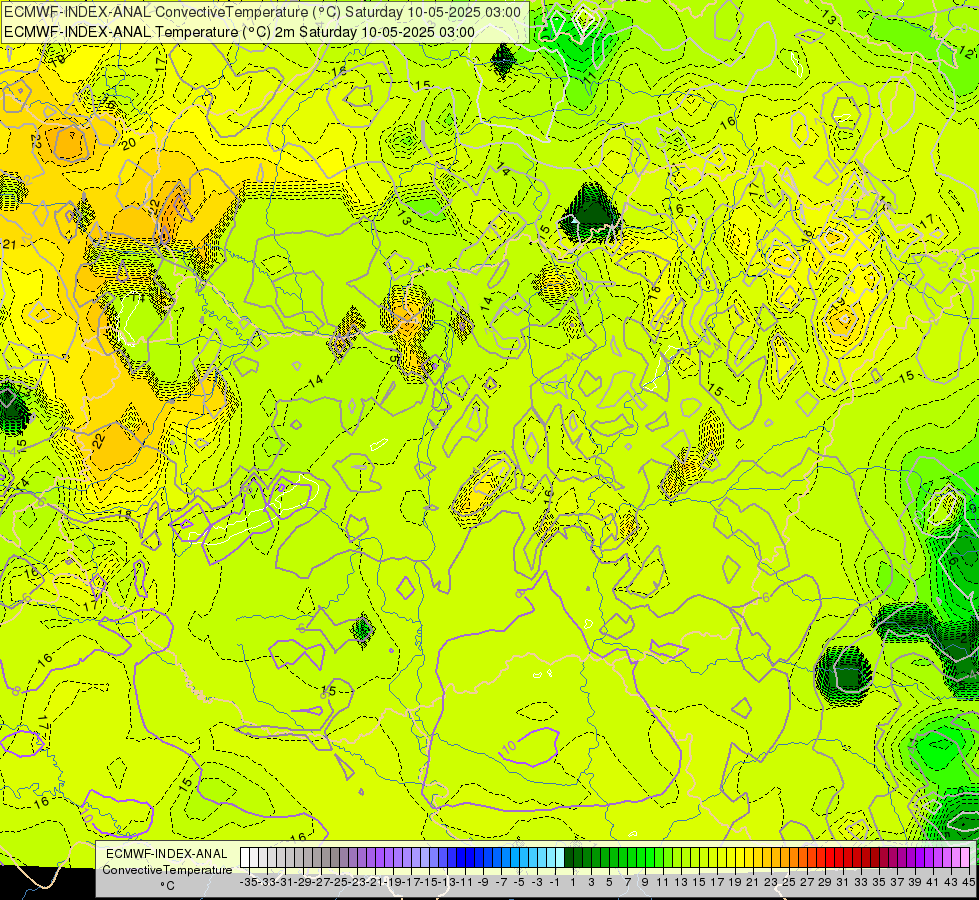The image size is (979, 900).
Task: Select the ECMWF-INDEX-ANAL legend heading
Action: [x=167, y=854]
